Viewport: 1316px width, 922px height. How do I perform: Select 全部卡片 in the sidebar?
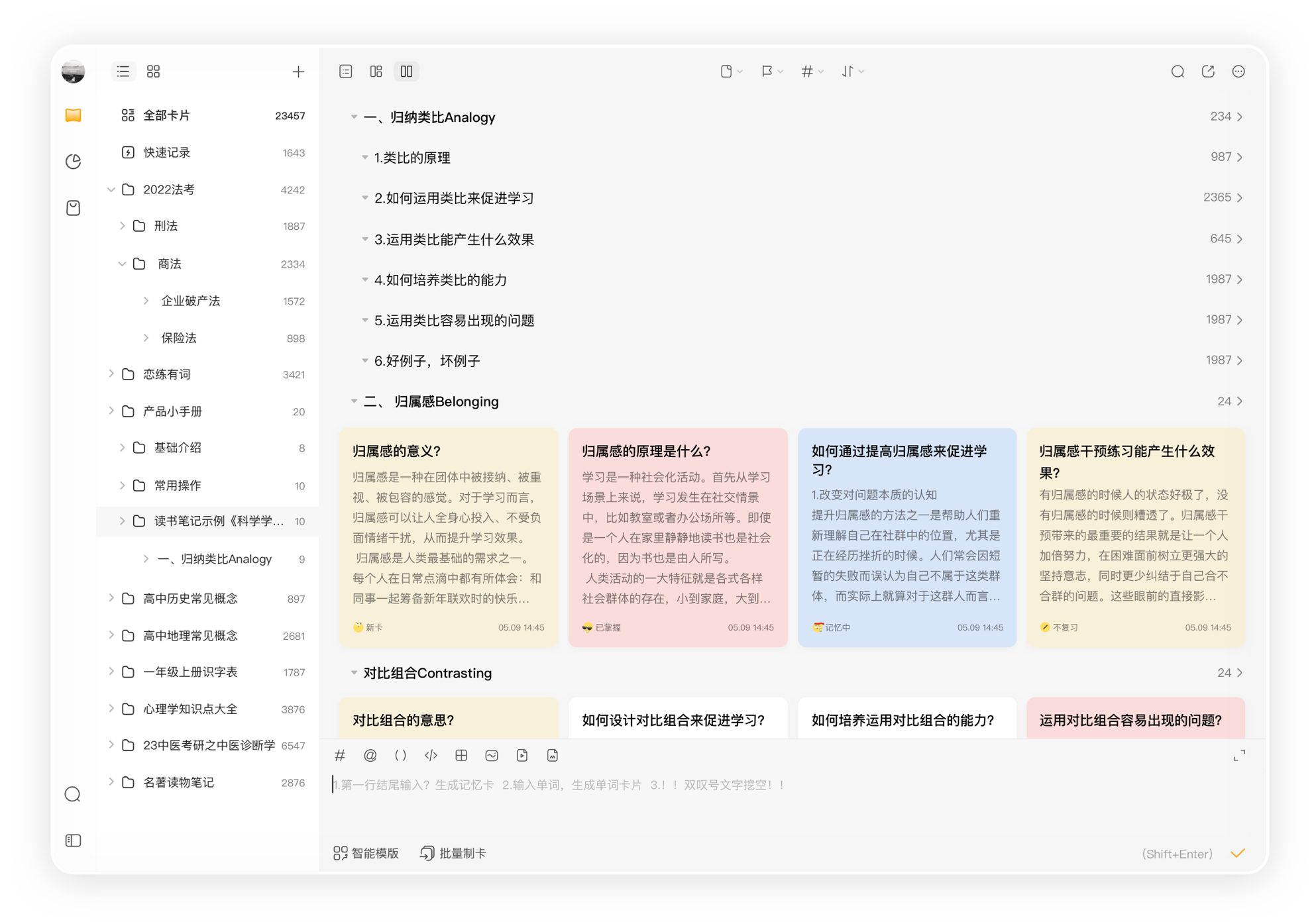click(x=208, y=115)
